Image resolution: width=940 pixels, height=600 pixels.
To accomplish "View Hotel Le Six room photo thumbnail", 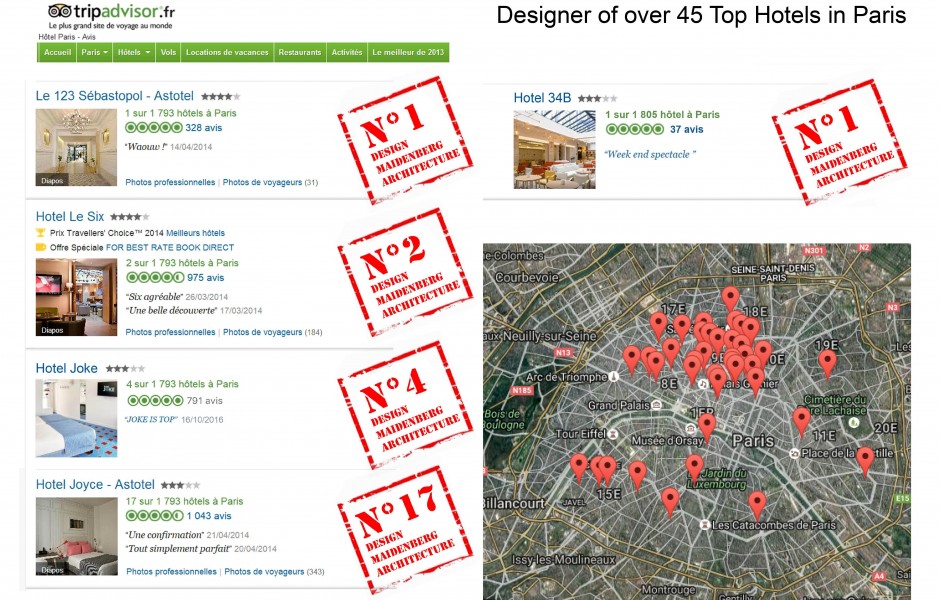I will pos(76,297).
